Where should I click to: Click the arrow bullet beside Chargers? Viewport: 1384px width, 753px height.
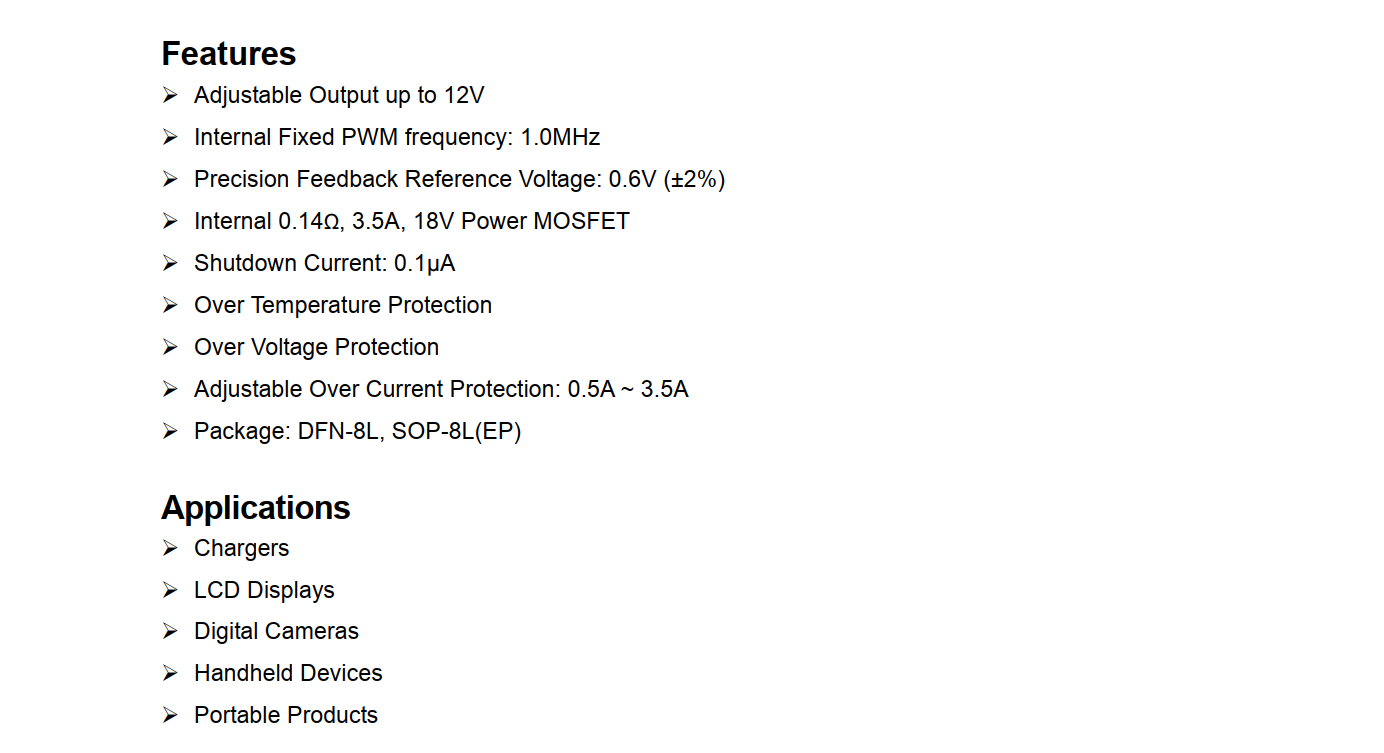(170, 548)
